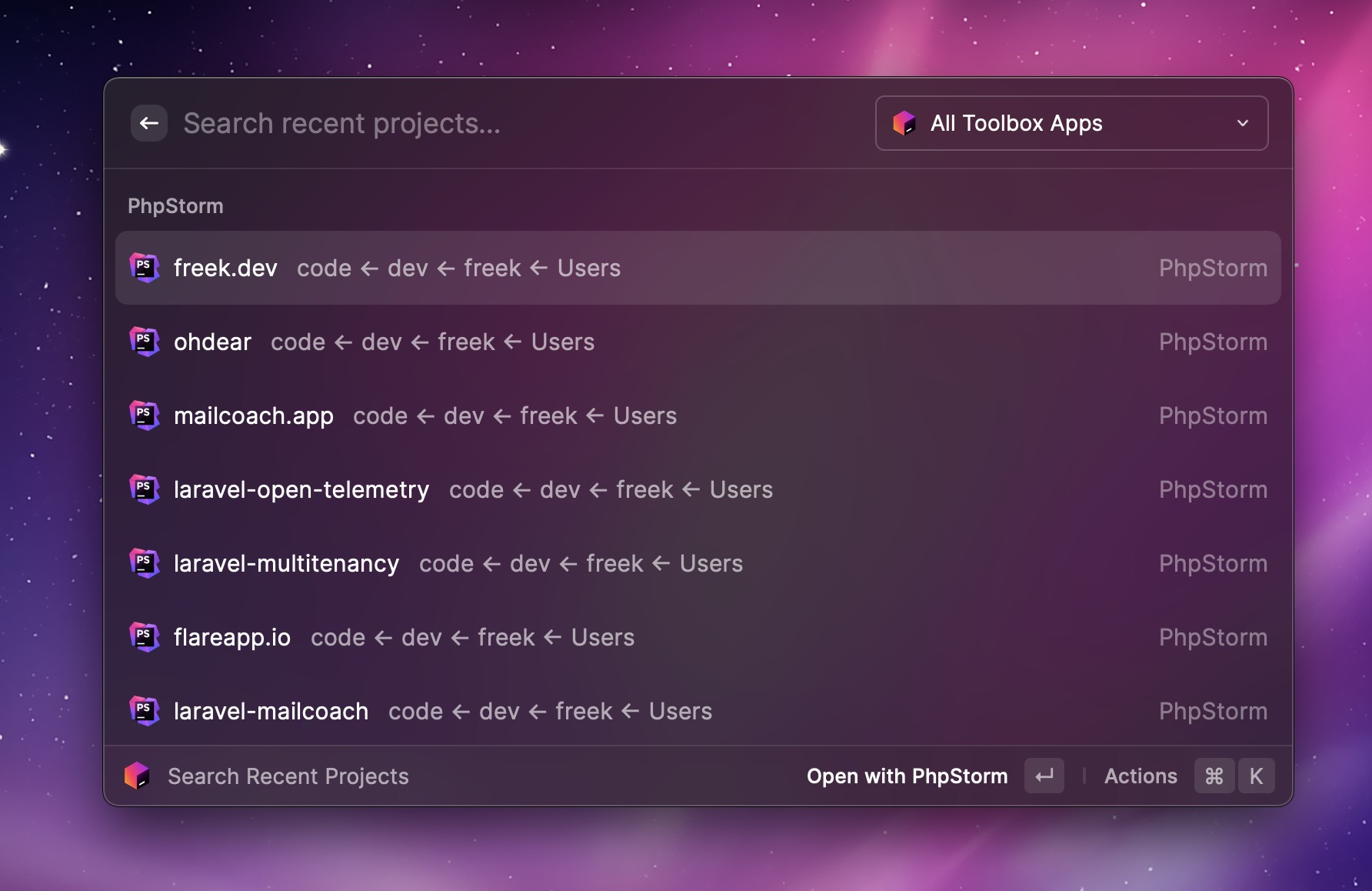Click the PhpStorm section header

click(x=175, y=206)
